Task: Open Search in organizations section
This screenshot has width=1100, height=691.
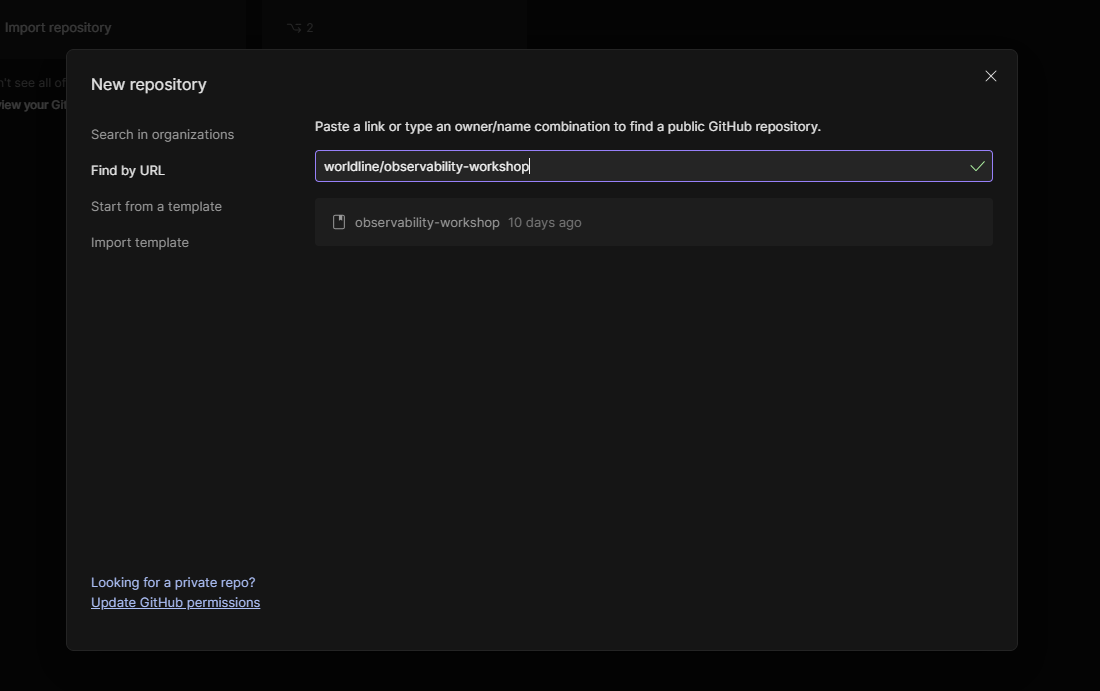Action: 162,135
